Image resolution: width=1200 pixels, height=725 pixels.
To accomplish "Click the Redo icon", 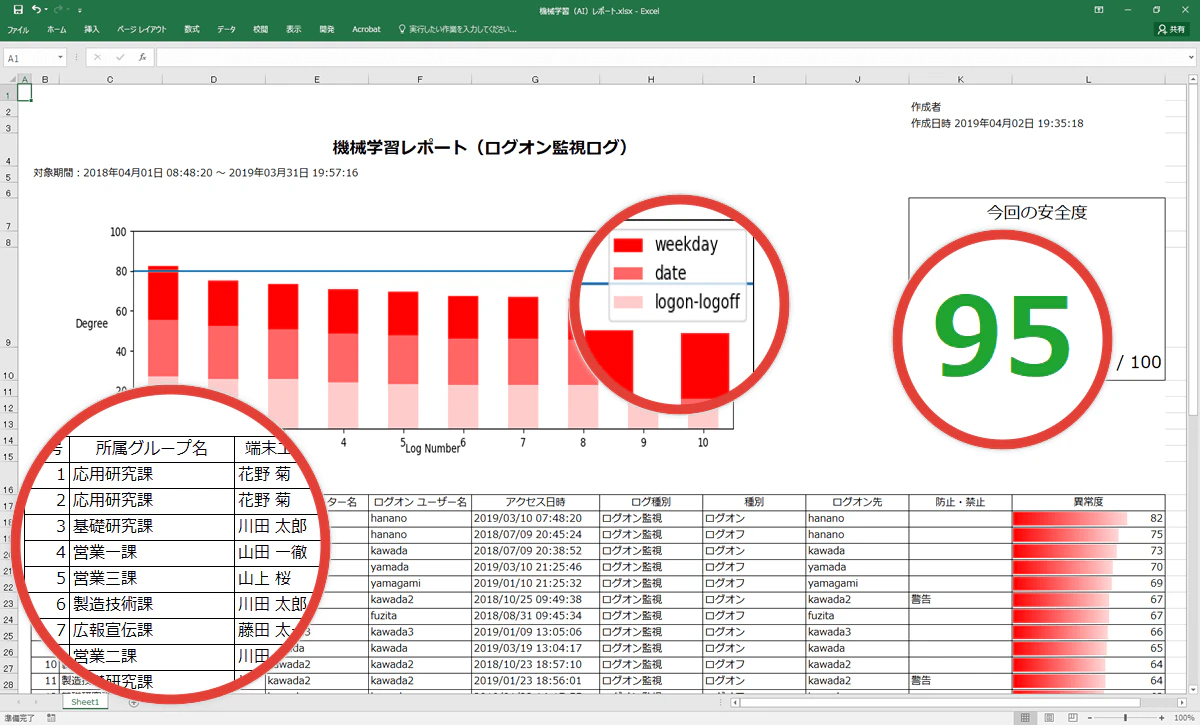I will [x=57, y=9].
